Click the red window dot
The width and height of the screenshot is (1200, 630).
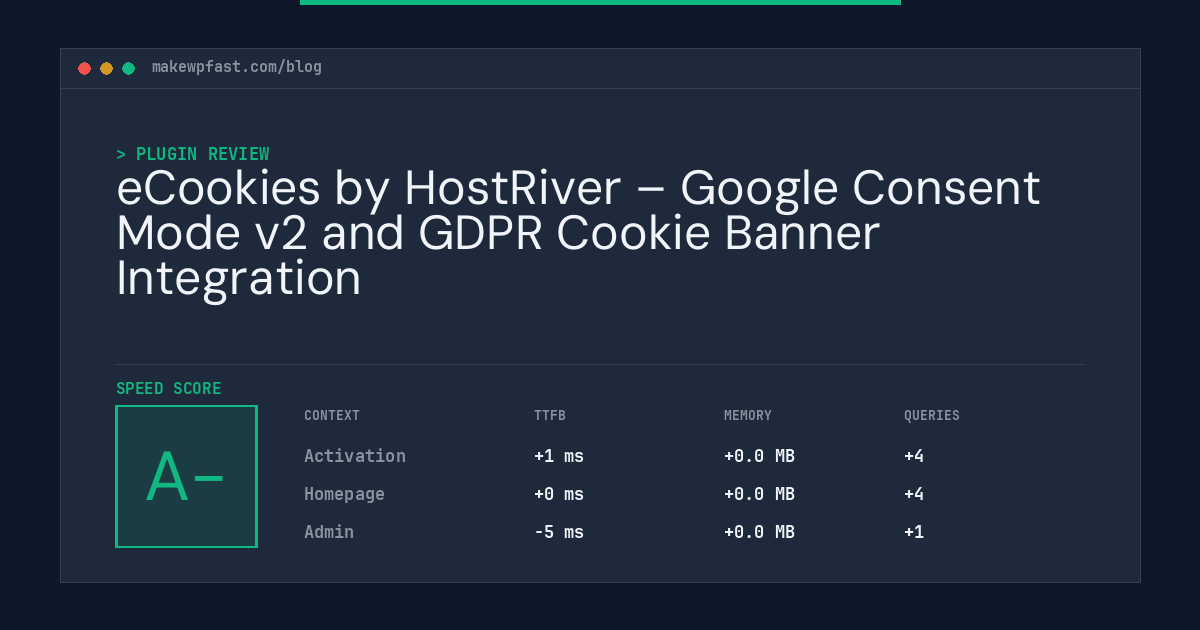click(x=84, y=68)
